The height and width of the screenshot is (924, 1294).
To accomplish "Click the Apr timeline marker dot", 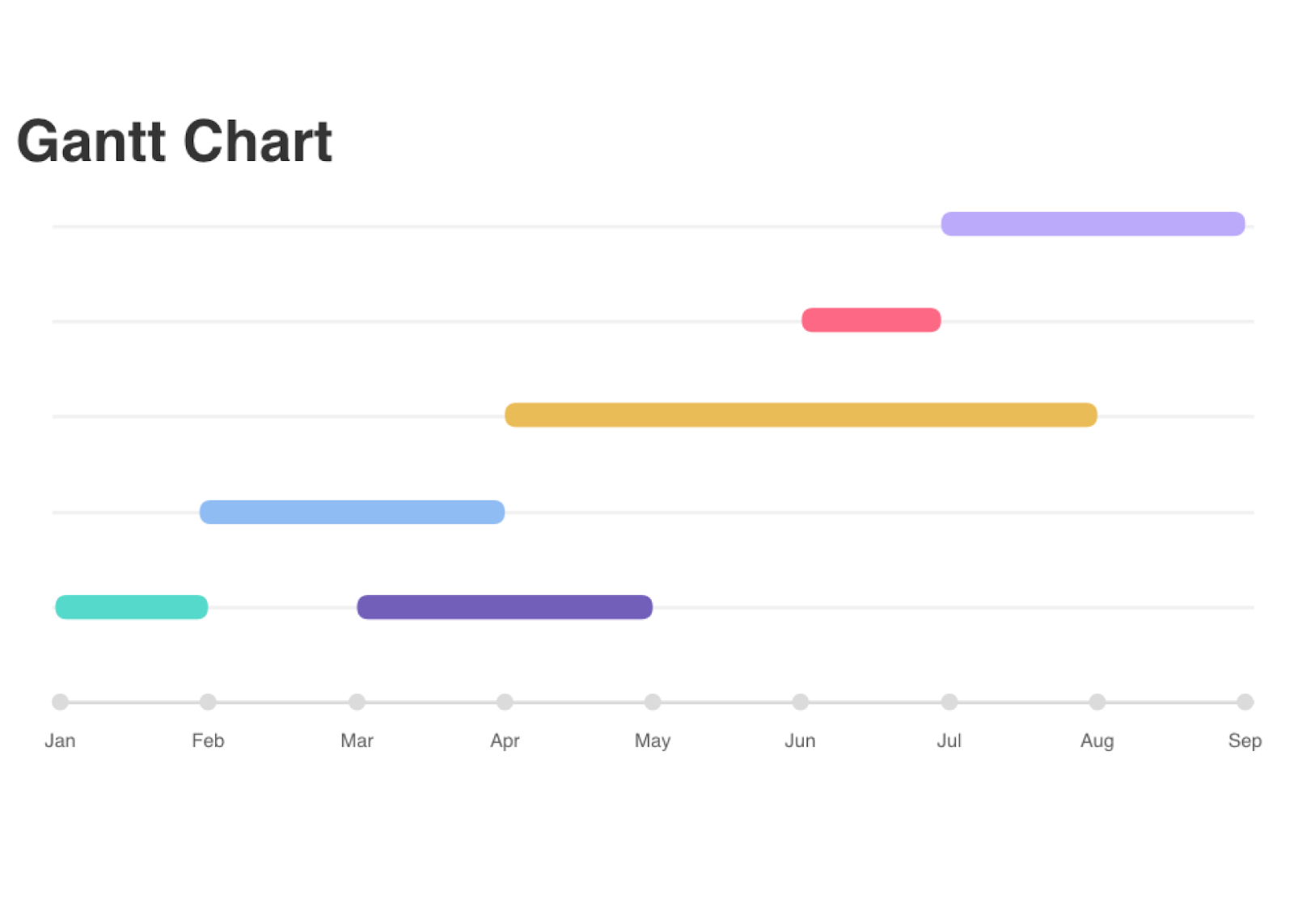I will click(505, 702).
